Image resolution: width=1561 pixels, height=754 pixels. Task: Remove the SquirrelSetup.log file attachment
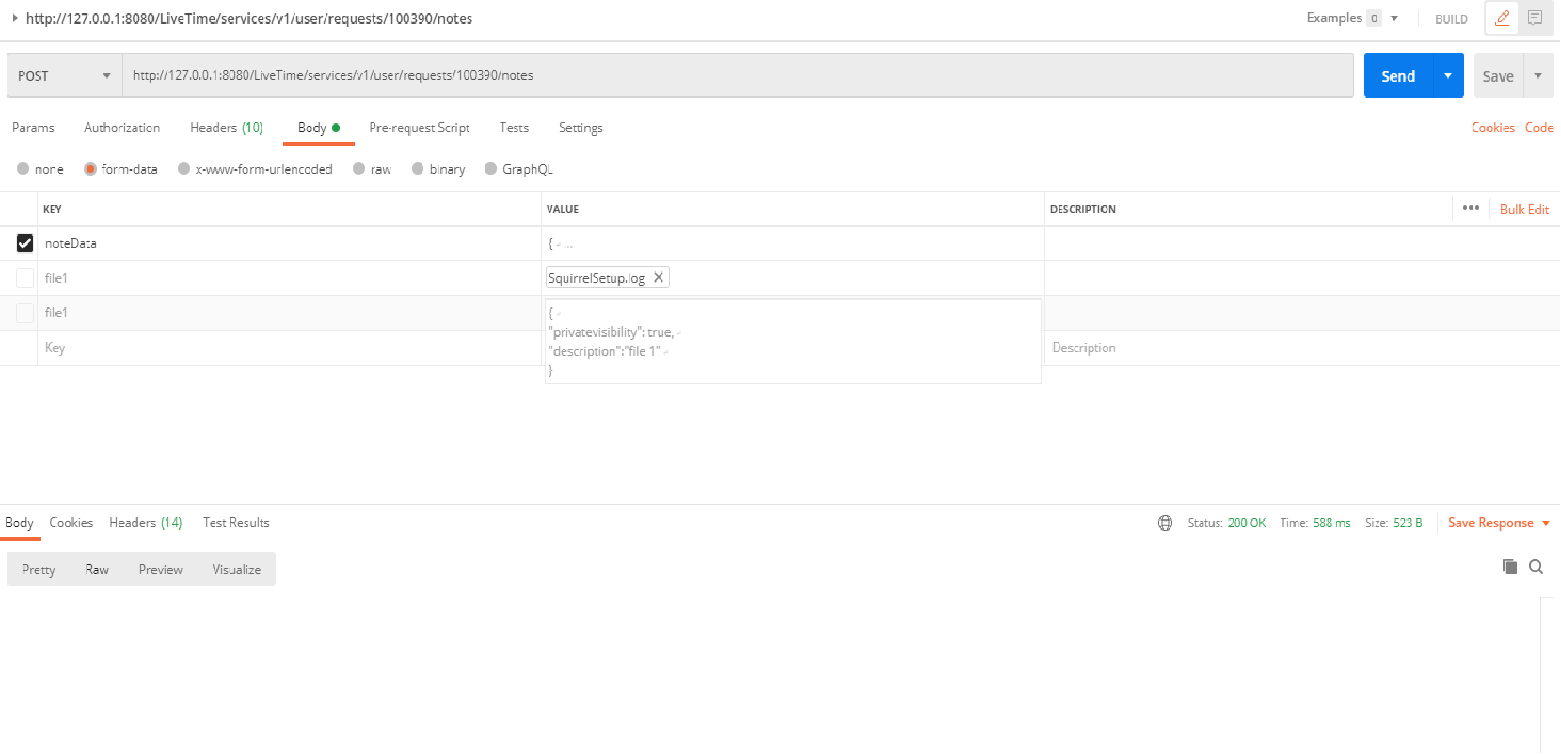pos(658,278)
